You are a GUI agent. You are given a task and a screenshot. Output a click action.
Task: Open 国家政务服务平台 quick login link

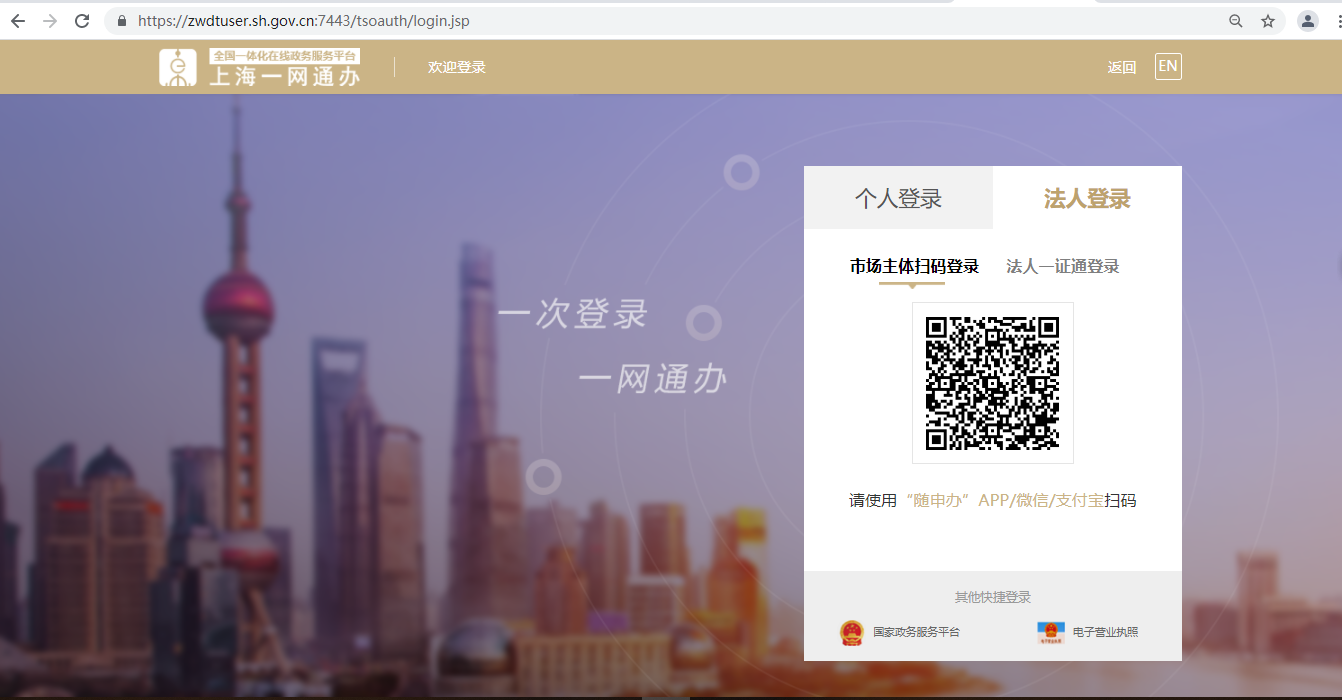[x=916, y=632]
